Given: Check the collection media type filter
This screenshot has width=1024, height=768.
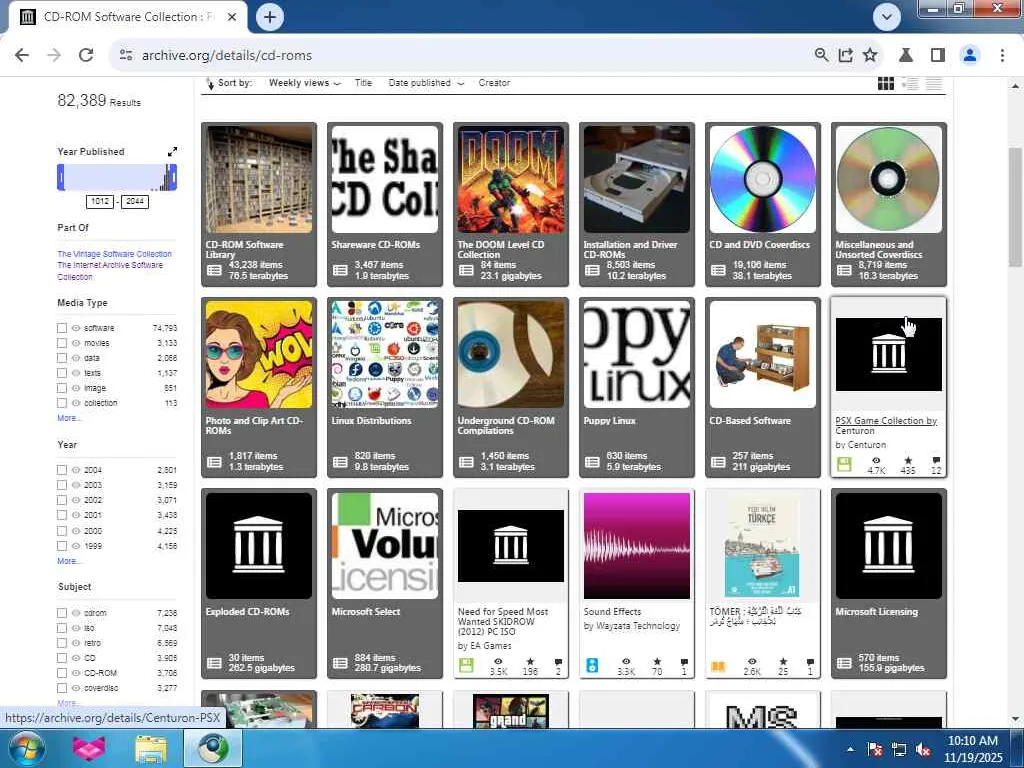Looking at the screenshot, I should click(62, 403).
